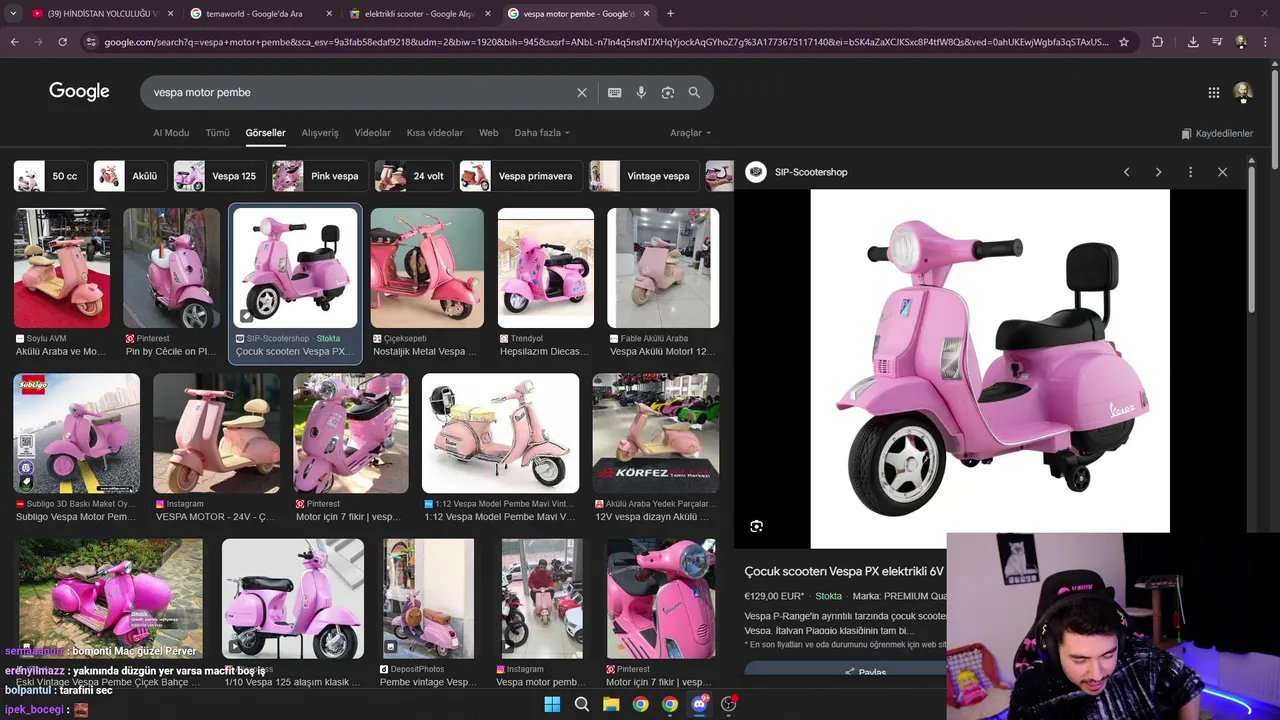Open Google Lens image search icon
The height and width of the screenshot is (720, 1280).
click(668, 92)
